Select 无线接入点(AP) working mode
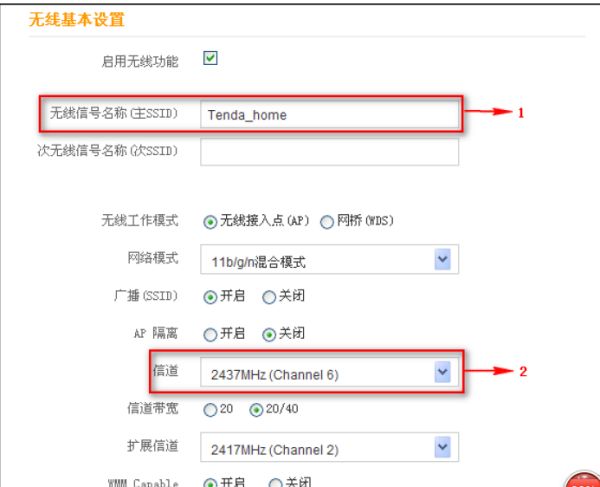Screen dimensions: 600x487 (x=210, y=222)
